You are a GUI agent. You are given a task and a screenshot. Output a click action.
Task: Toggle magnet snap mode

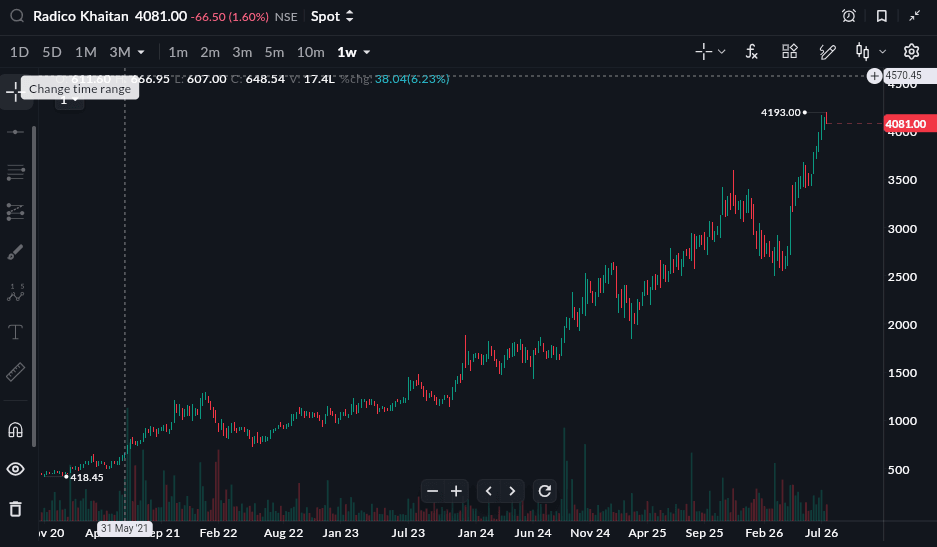(x=16, y=430)
